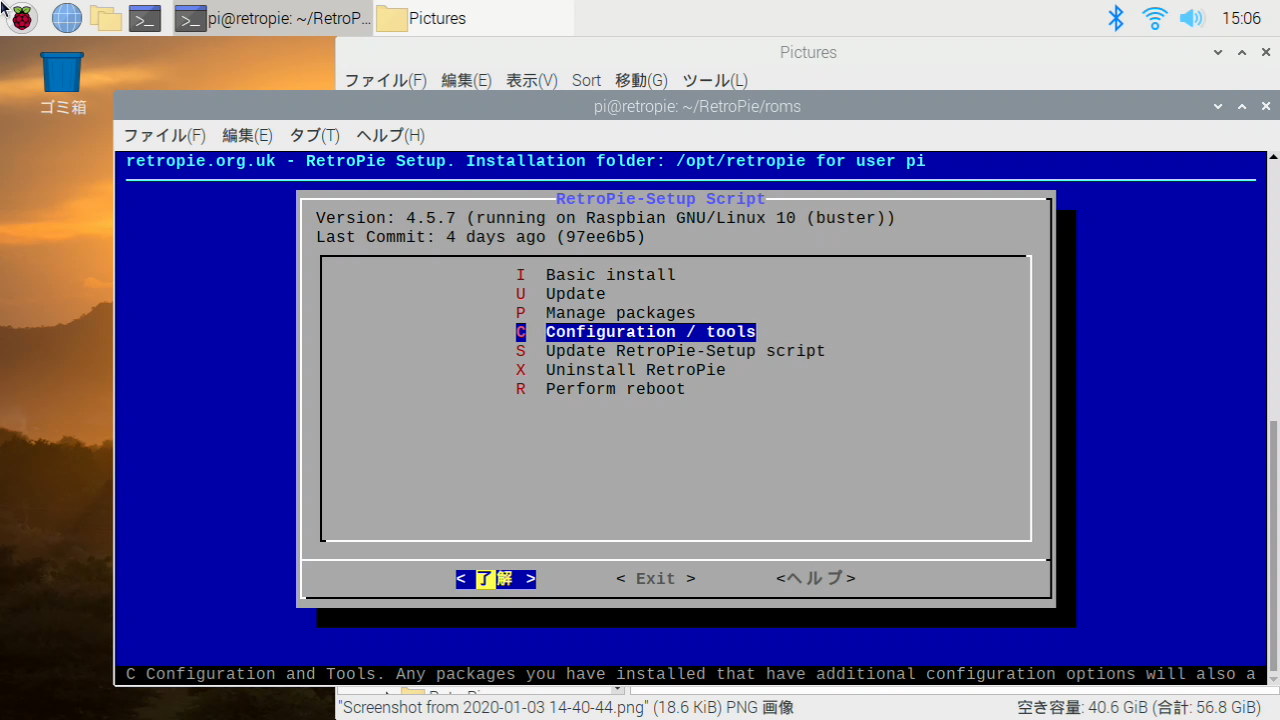Open 表示(V) menu in Pictures window
The height and width of the screenshot is (720, 1280).
(531, 80)
